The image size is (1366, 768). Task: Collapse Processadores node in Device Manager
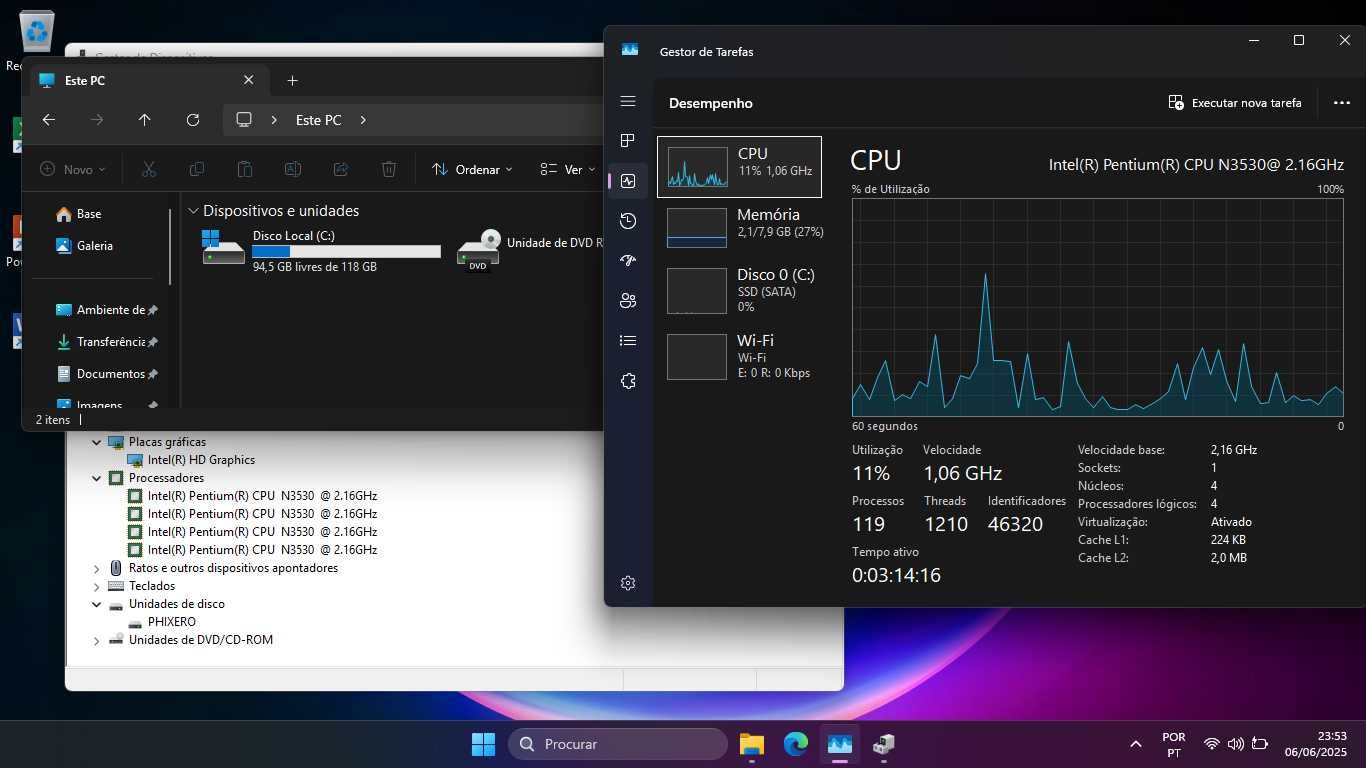pyautogui.click(x=97, y=478)
